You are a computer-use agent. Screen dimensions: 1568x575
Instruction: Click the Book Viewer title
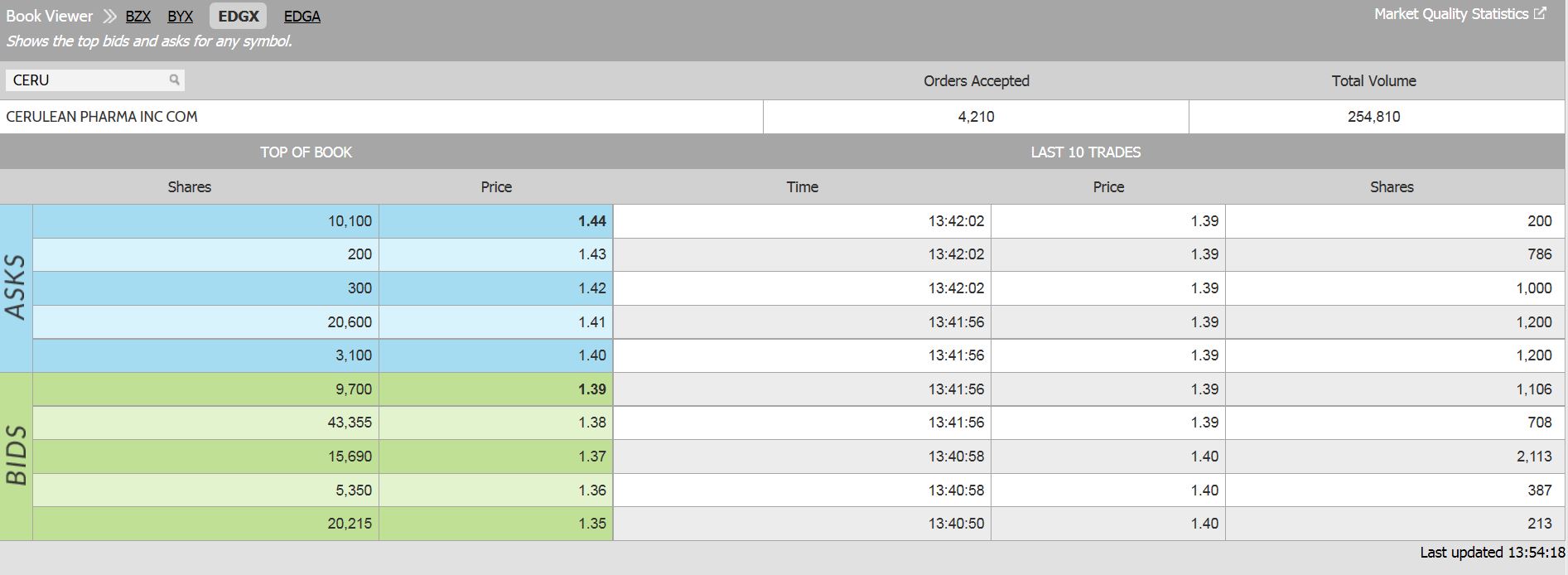(49, 16)
